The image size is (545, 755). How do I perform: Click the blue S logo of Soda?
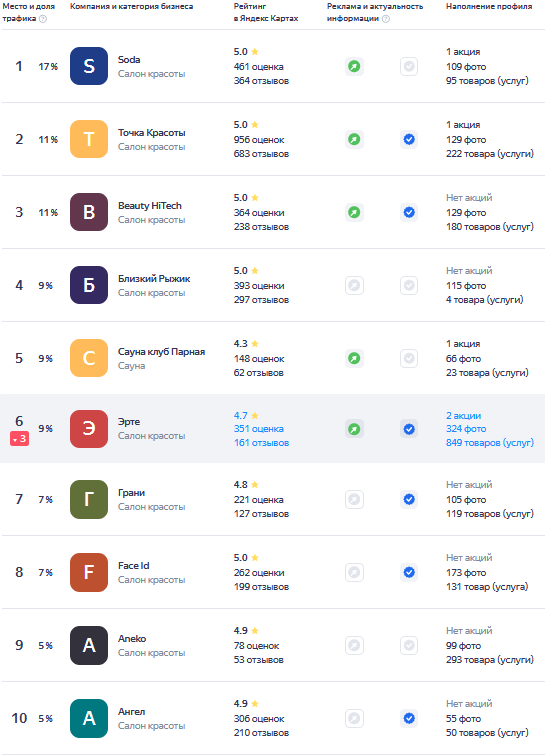point(89,66)
